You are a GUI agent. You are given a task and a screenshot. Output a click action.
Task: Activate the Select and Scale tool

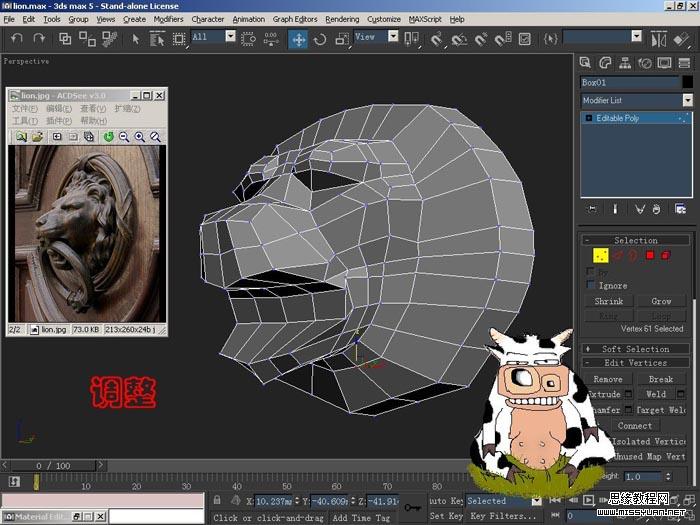[342, 39]
